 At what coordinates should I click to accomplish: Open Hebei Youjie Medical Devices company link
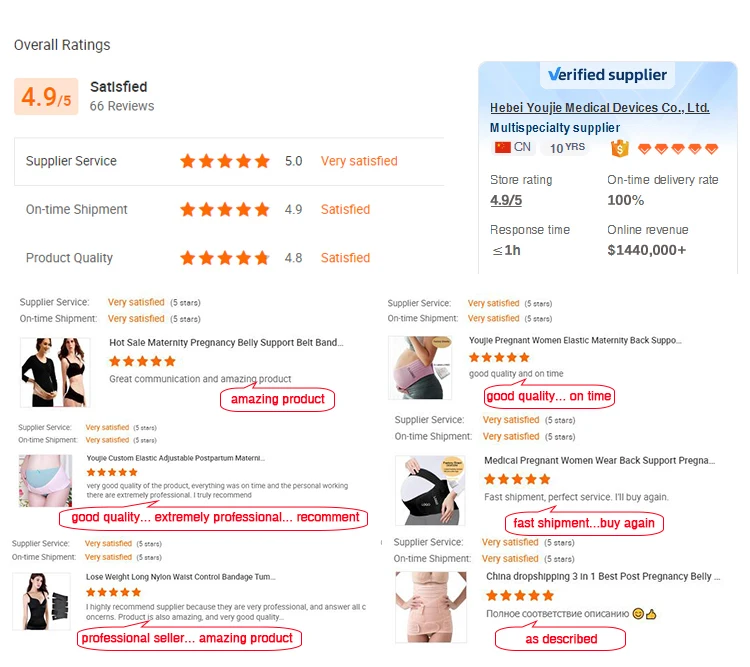click(x=599, y=108)
